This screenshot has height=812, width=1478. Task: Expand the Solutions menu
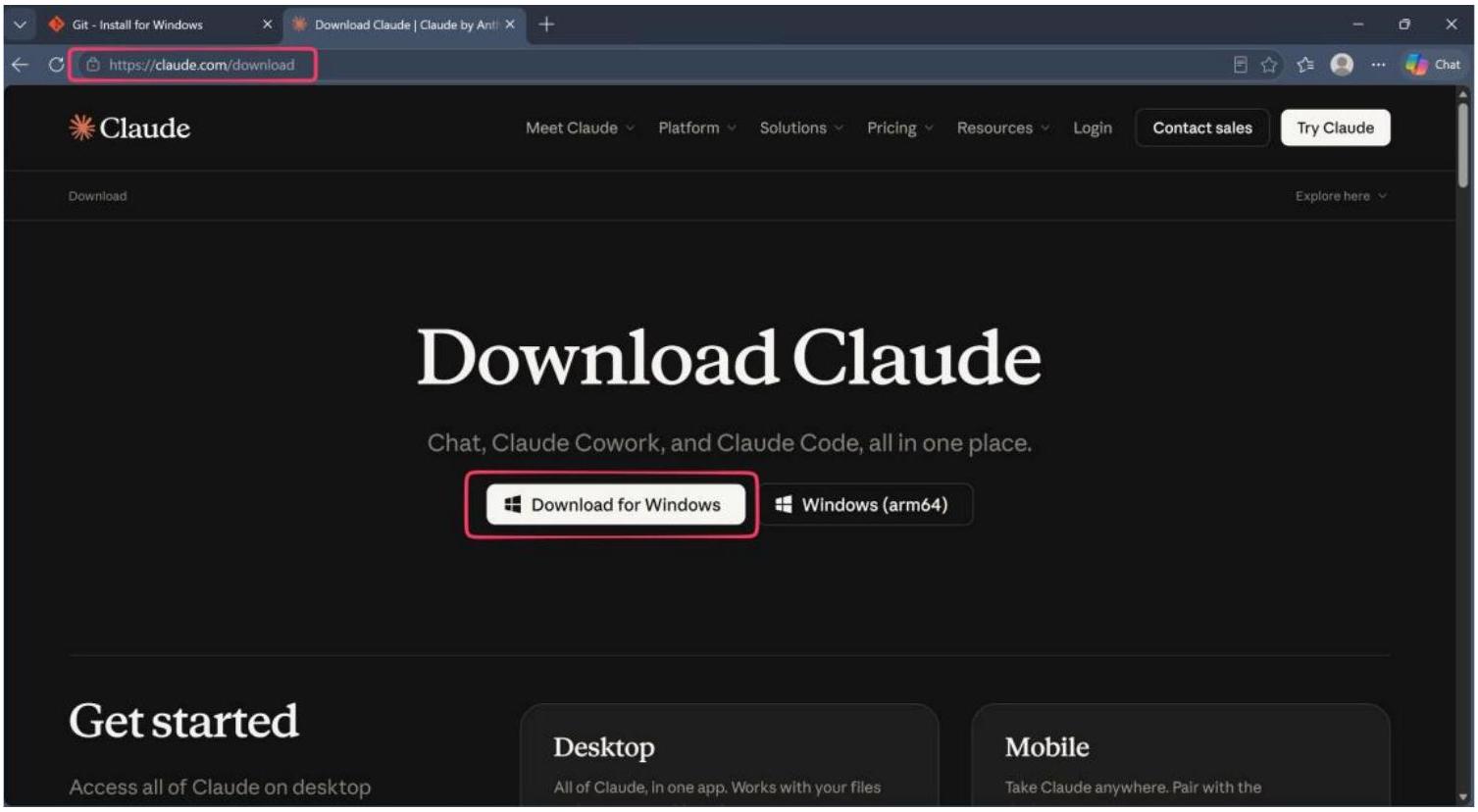point(801,127)
